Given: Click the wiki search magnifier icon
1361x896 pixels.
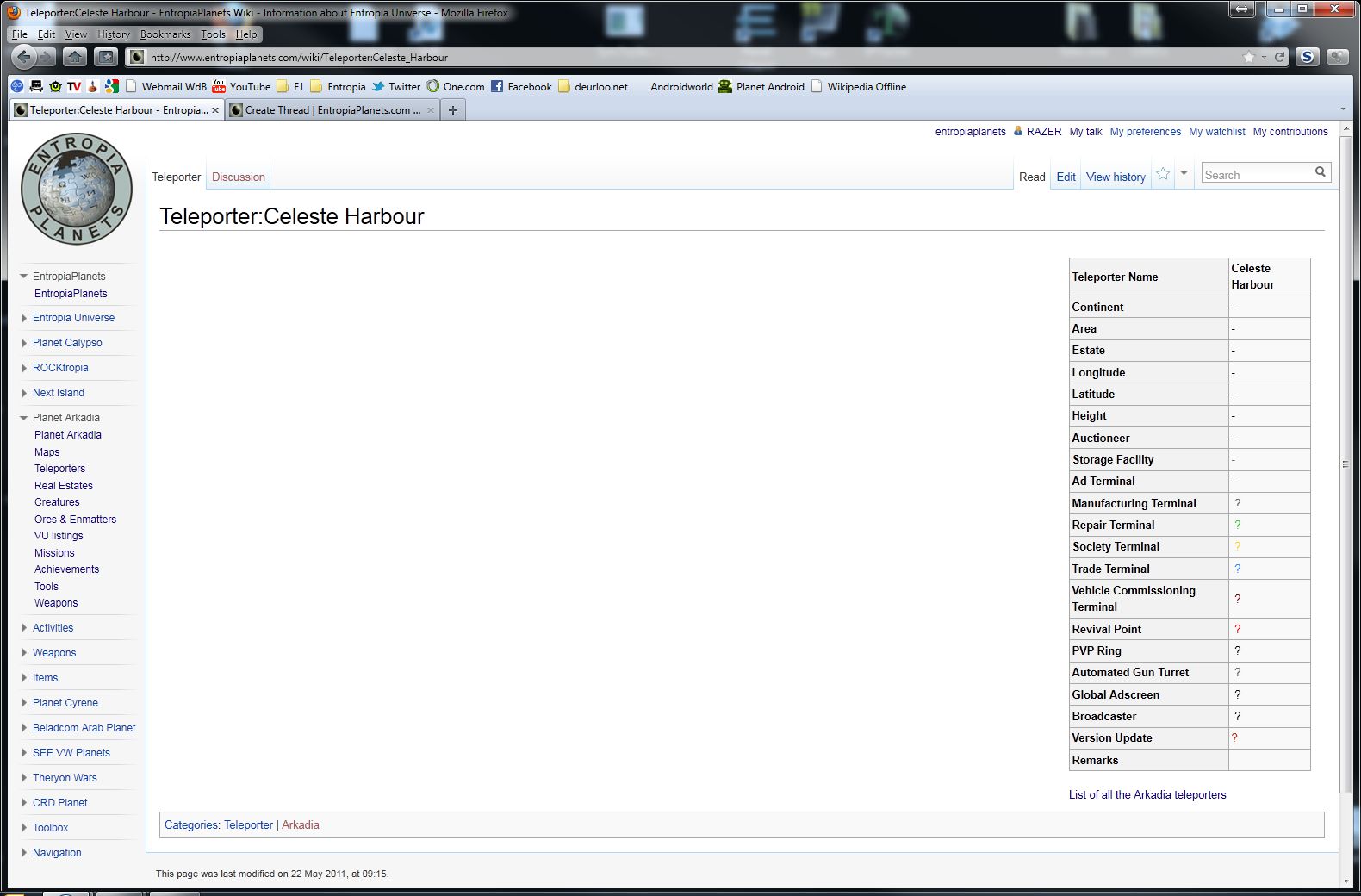Looking at the screenshot, I should pos(1320,172).
